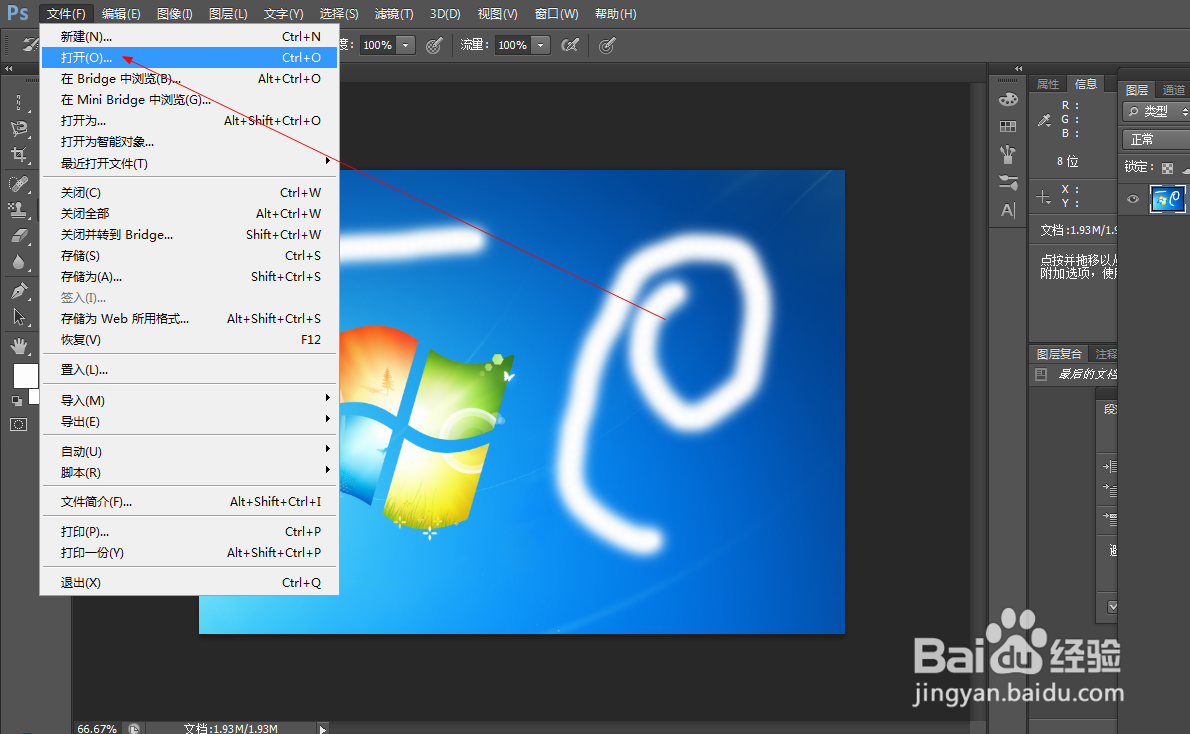Select the layer thumbnail
1190x734 pixels.
coord(1167,199)
